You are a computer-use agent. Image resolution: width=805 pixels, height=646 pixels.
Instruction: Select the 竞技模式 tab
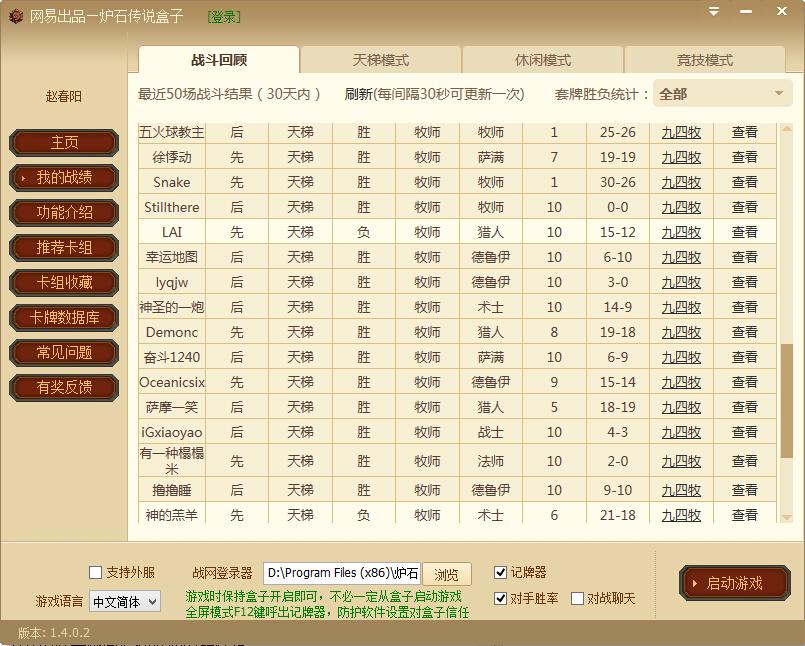tap(704, 60)
